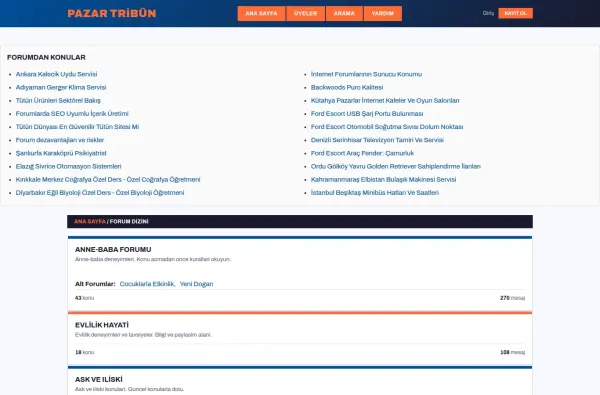Open Diyarbakır Eğil Biyoloji Özel Ders topic
The height and width of the screenshot is (395, 600).
point(100,193)
